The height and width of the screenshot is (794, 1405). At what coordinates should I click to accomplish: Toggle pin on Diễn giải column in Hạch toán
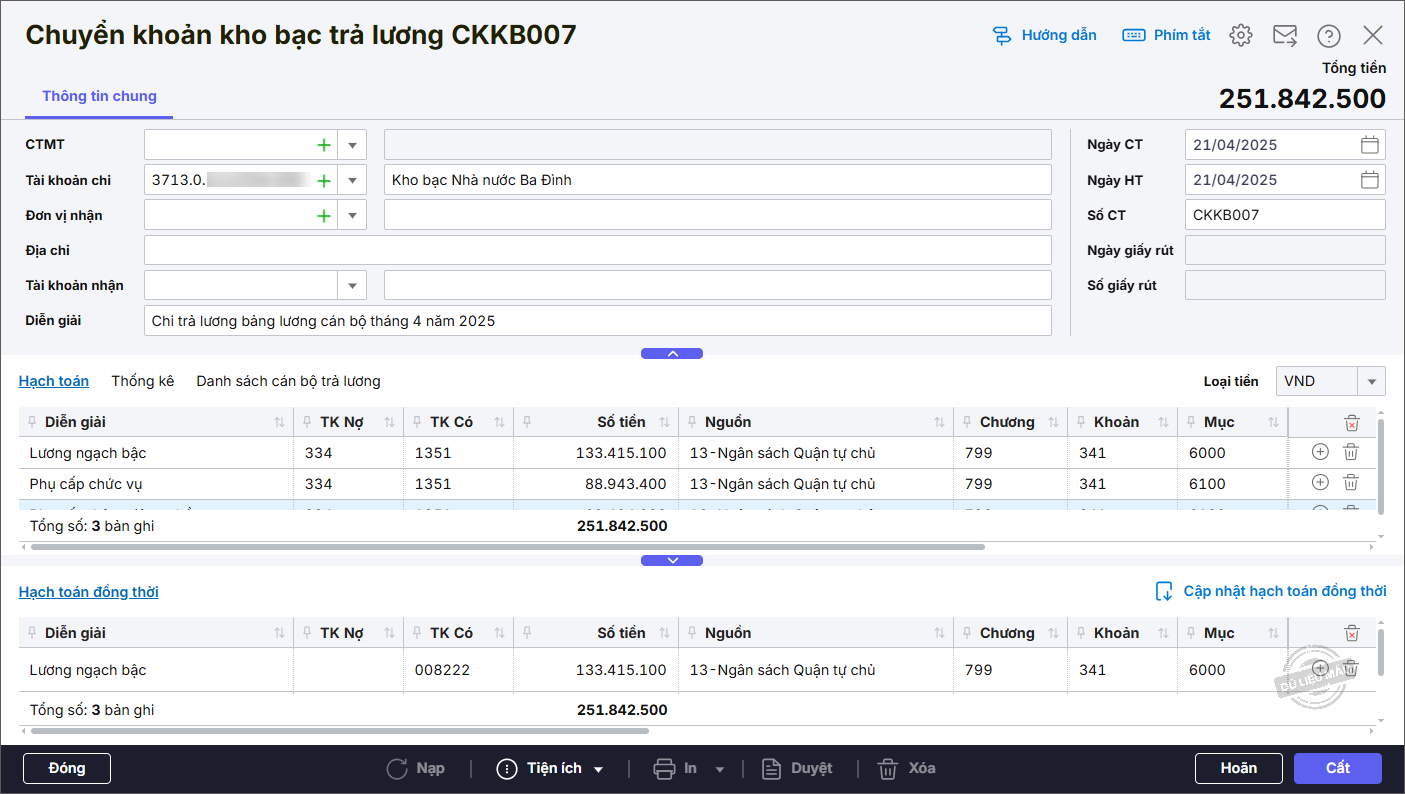pos(32,422)
